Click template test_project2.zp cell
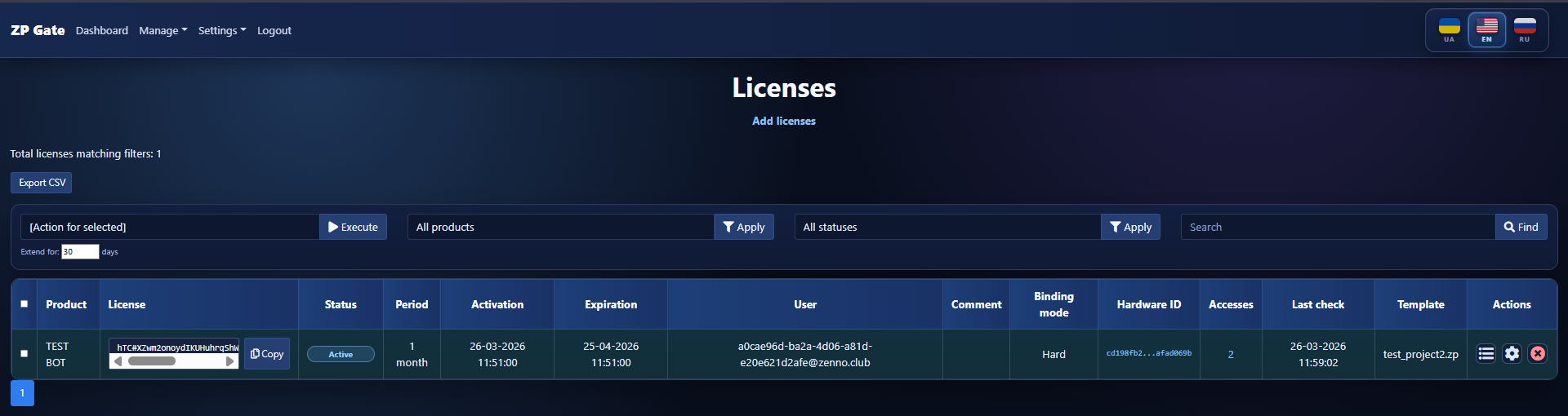Screen dimensions: 1568x416 (x=1420, y=354)
